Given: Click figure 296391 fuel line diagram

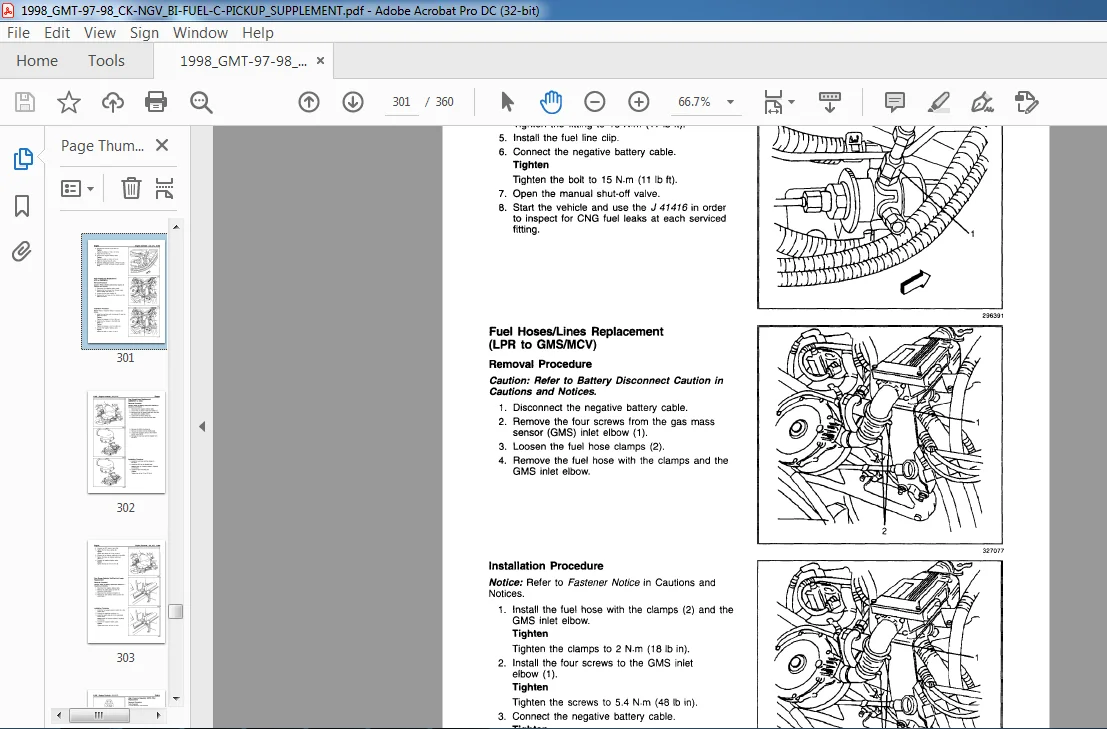Looking at the screenshot, I should click(x=880, y=217).
